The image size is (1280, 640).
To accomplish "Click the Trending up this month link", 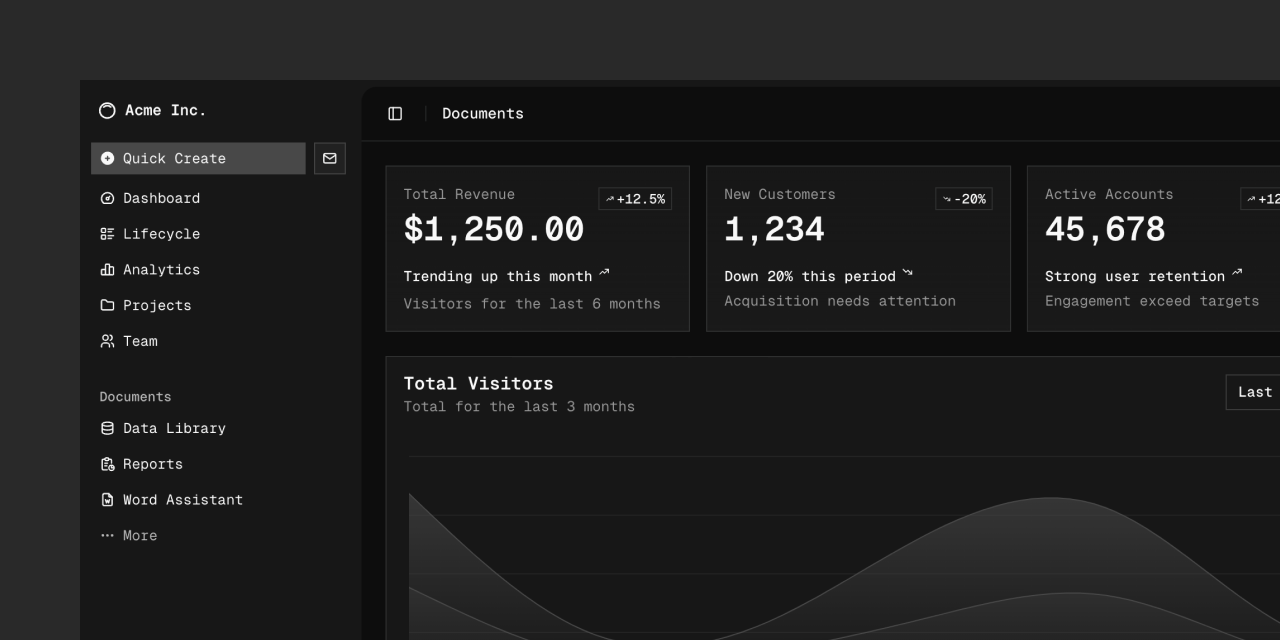I will coord(498,276).
